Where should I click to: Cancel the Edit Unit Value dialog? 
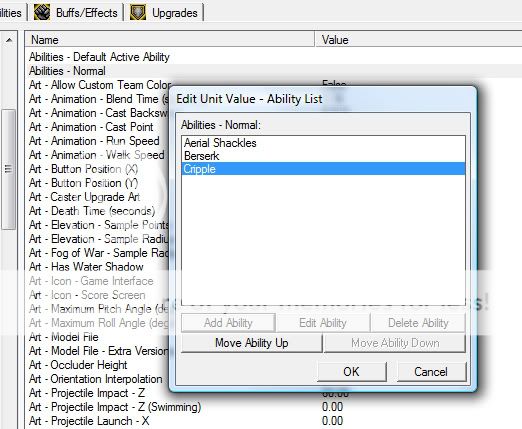click(431, 371)
